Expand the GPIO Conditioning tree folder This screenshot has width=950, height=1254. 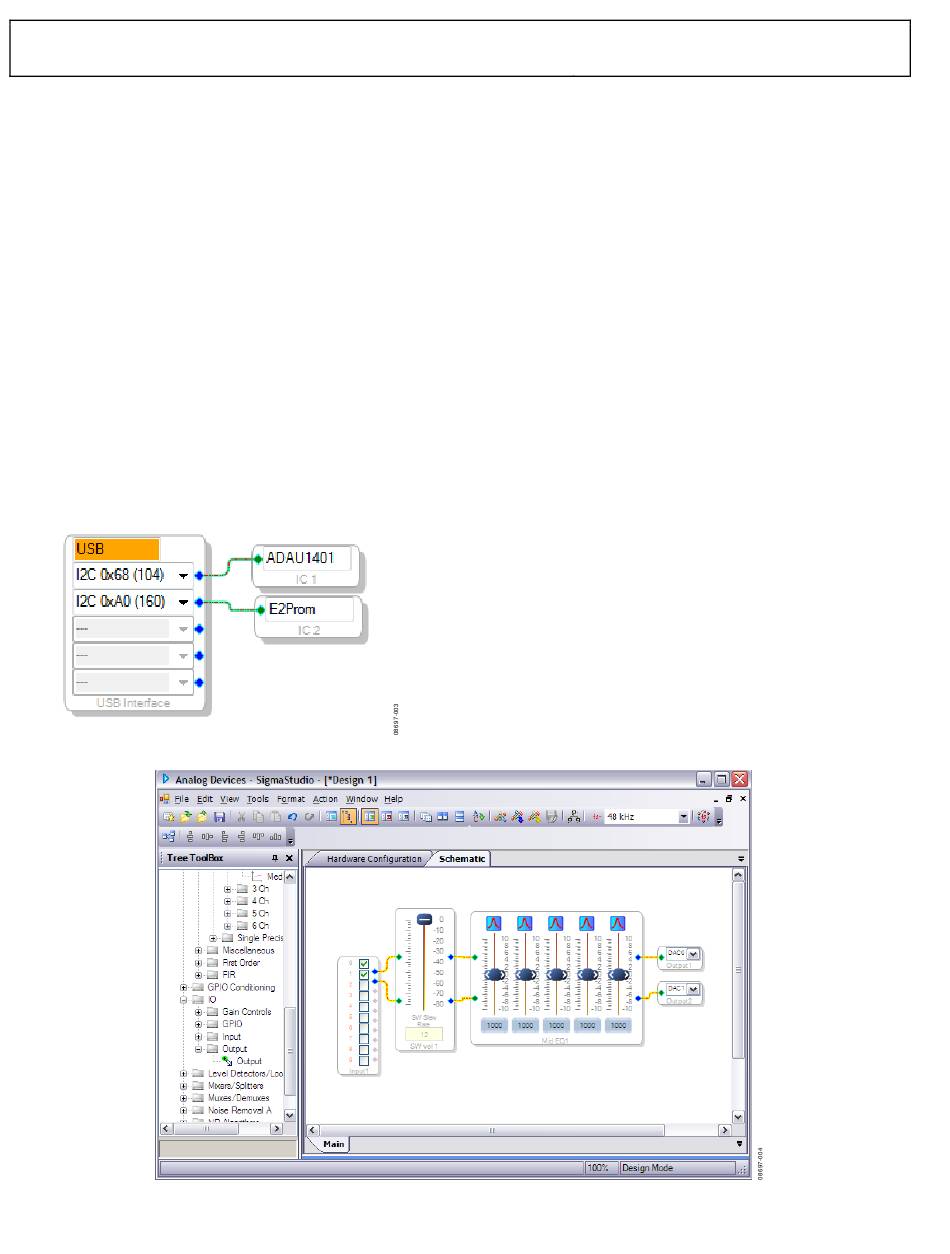(184, 988)
